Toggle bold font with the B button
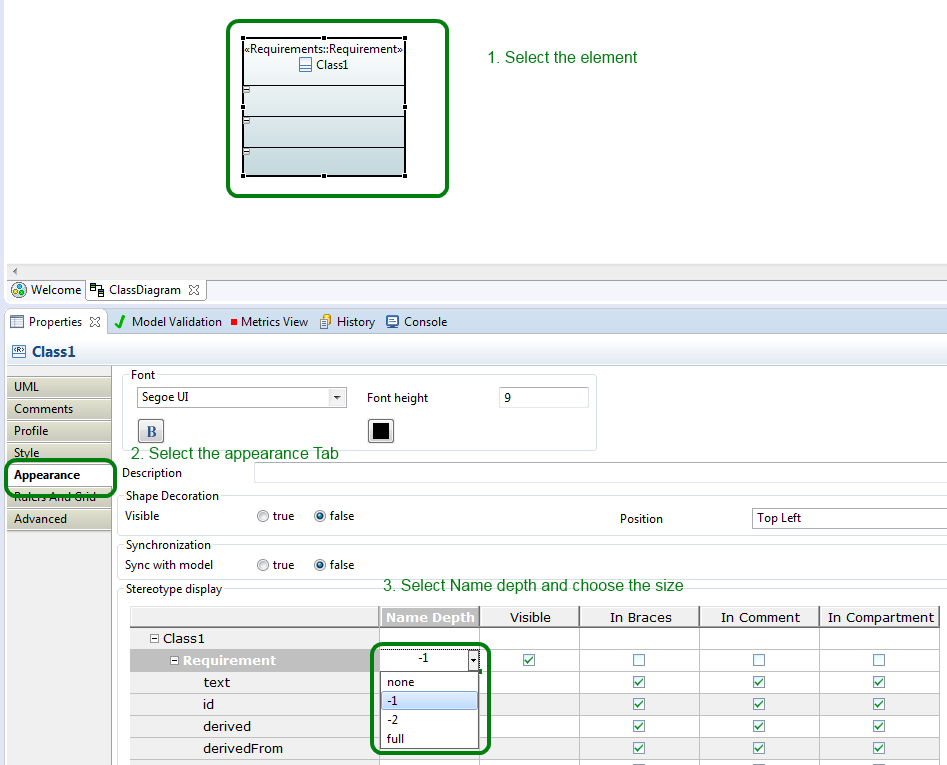 pyautogui.click(x=151, y=431)
